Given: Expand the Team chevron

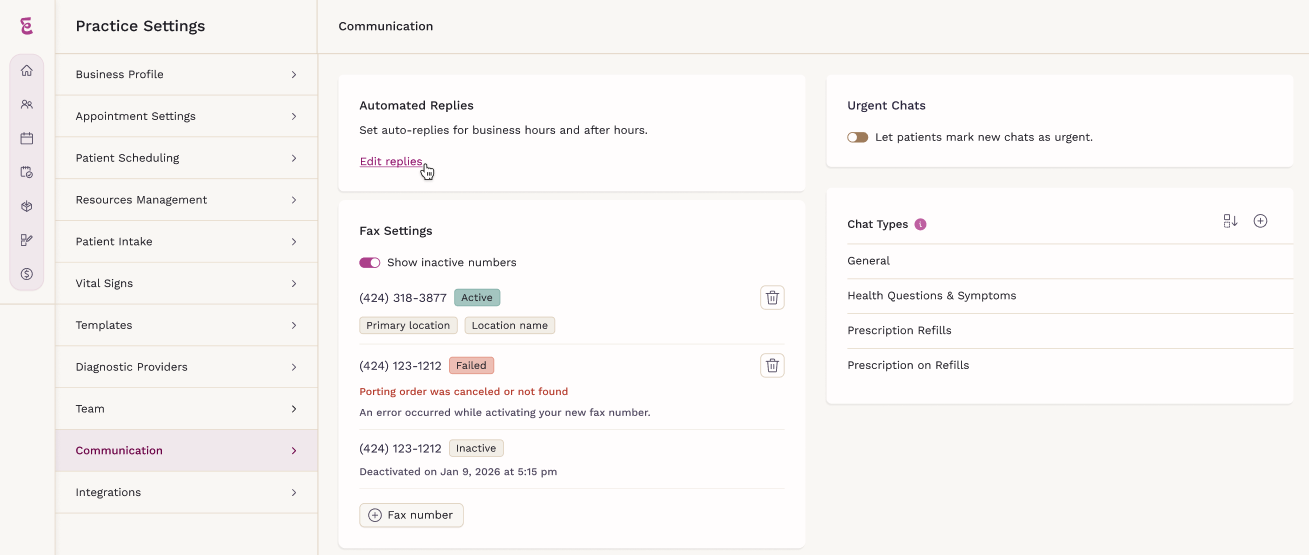Looking at the screenshot, I should pos(294,409).
